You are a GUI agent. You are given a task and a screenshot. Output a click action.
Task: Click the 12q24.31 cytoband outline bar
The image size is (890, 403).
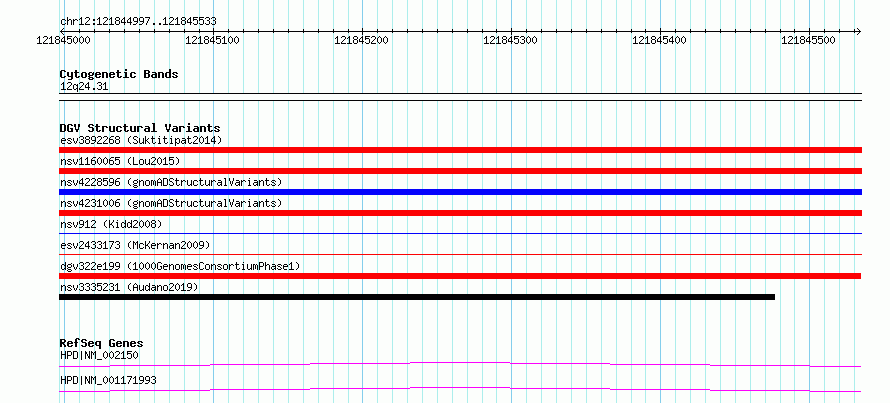460,97
